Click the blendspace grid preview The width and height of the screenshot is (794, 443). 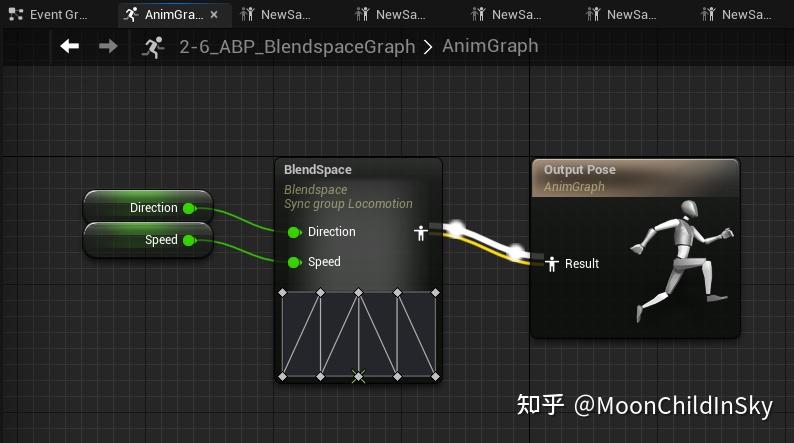point(359,335)
